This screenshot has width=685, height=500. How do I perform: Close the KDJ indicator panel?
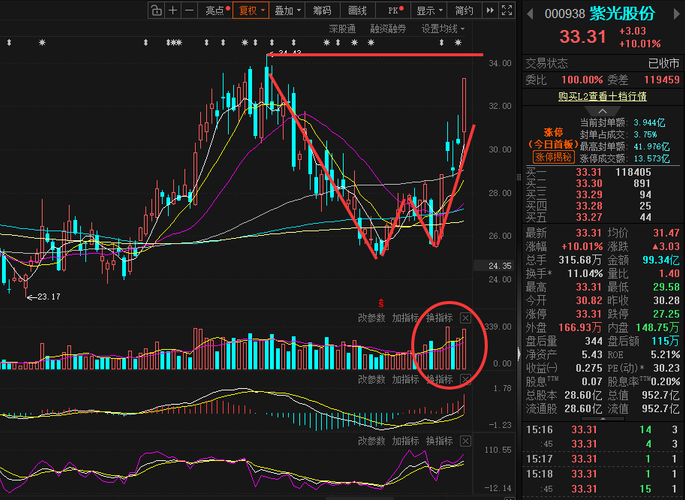coord(466,441)
